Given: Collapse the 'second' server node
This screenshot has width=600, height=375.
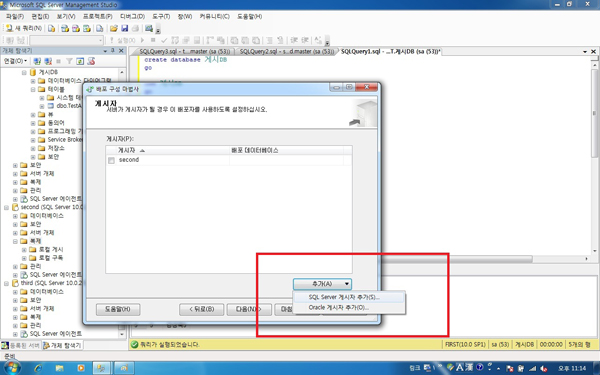Looking at the screenshot, I should tap(7, 207).
